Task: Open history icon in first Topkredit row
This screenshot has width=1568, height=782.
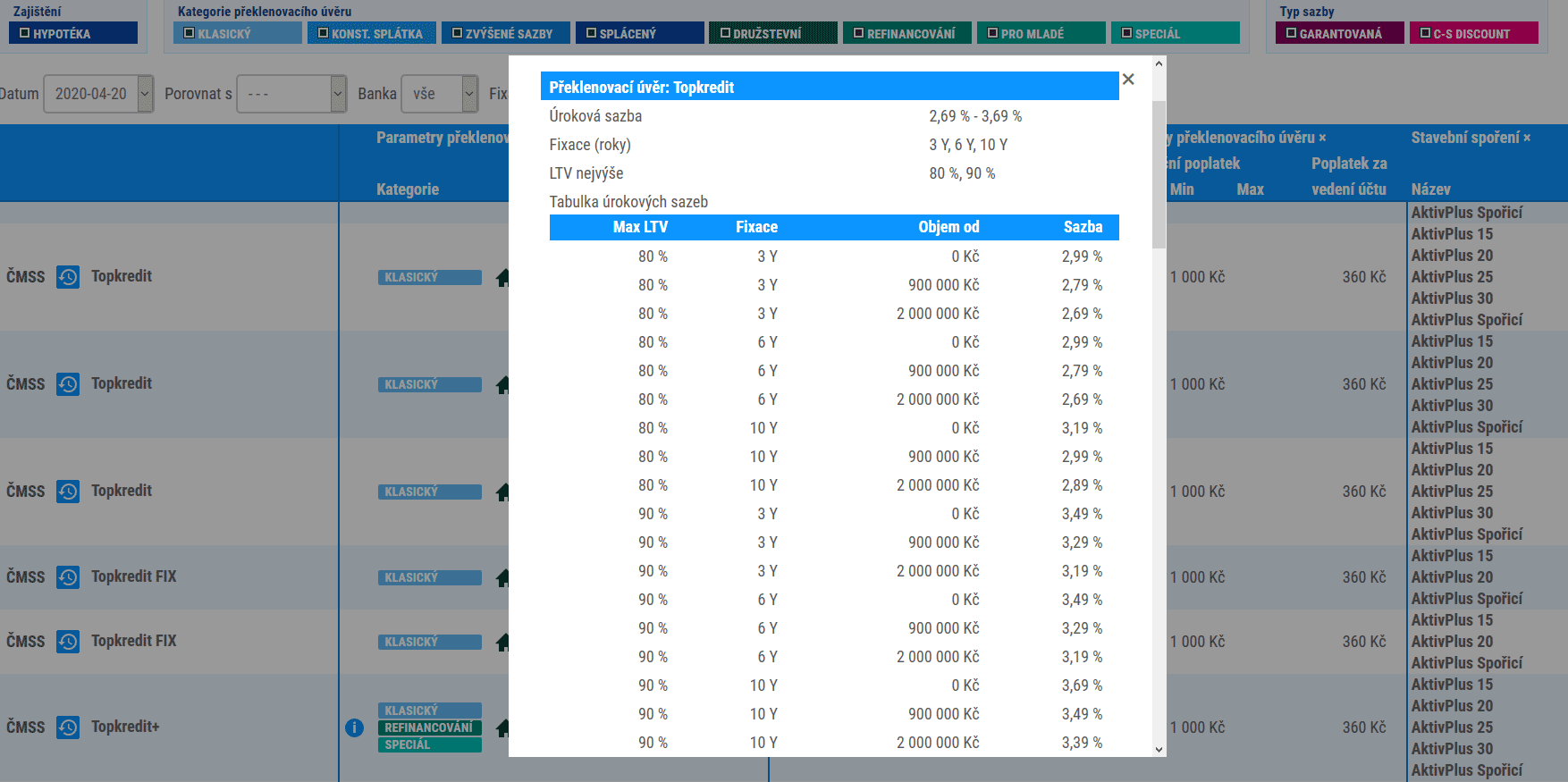Action: 68,277
